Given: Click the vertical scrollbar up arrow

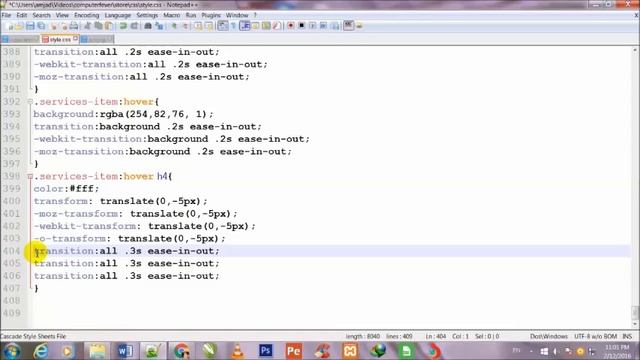Looking at the screenshot, I should [635, 50].
